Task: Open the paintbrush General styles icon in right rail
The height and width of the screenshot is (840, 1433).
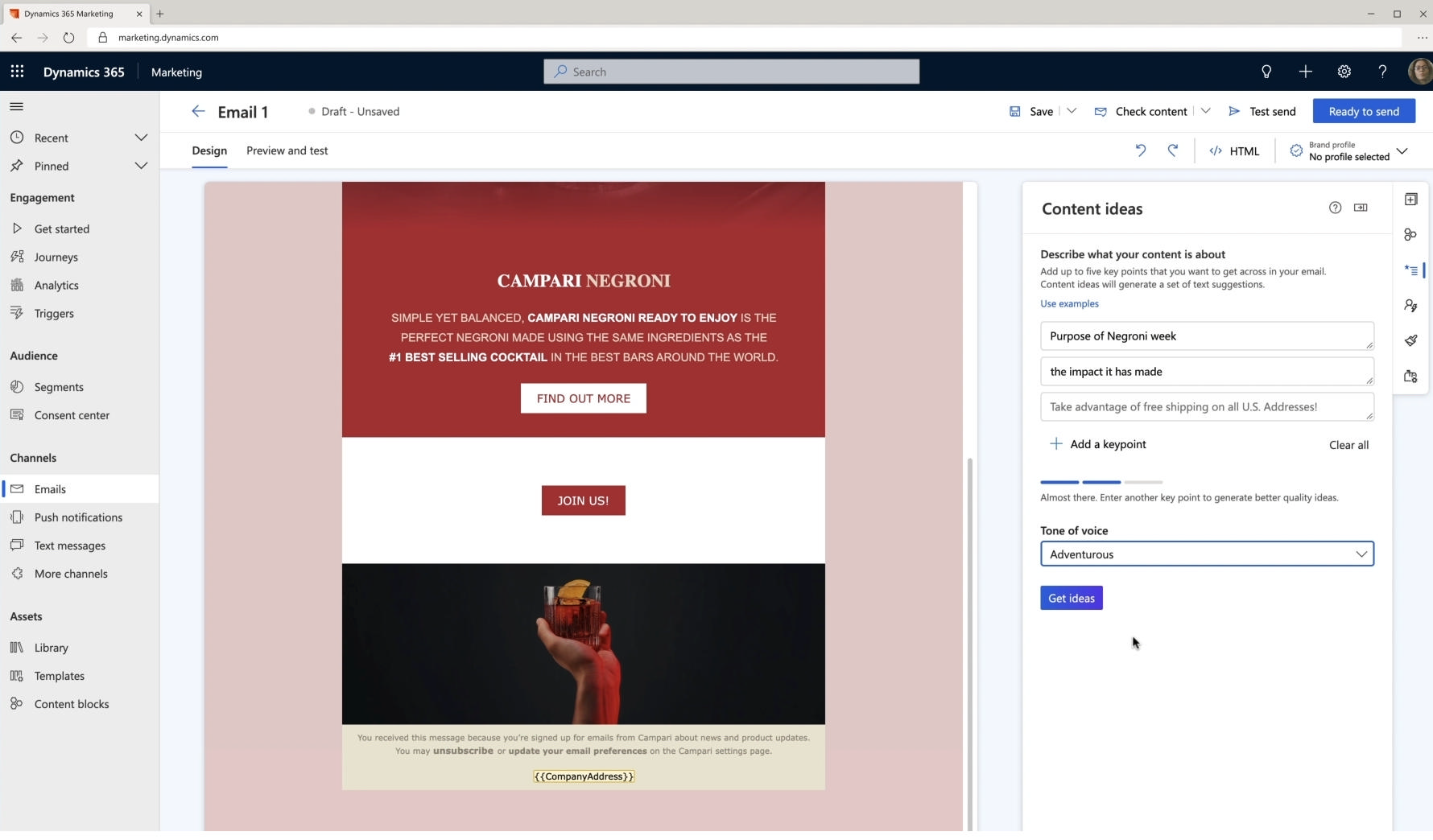Action: point(1410,340)
